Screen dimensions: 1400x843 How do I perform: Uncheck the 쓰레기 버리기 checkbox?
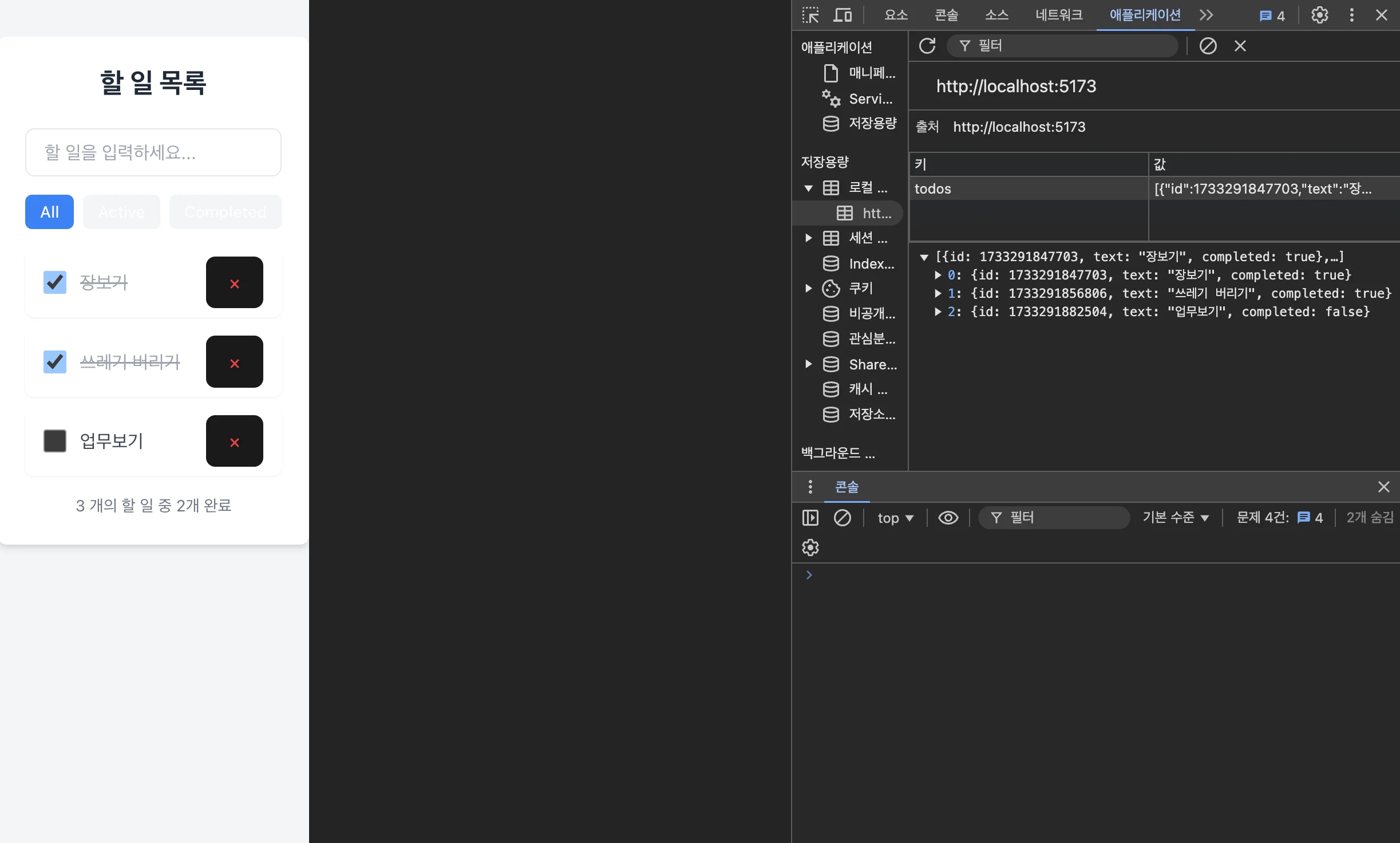pyautogui.click(x=55, y=362)
